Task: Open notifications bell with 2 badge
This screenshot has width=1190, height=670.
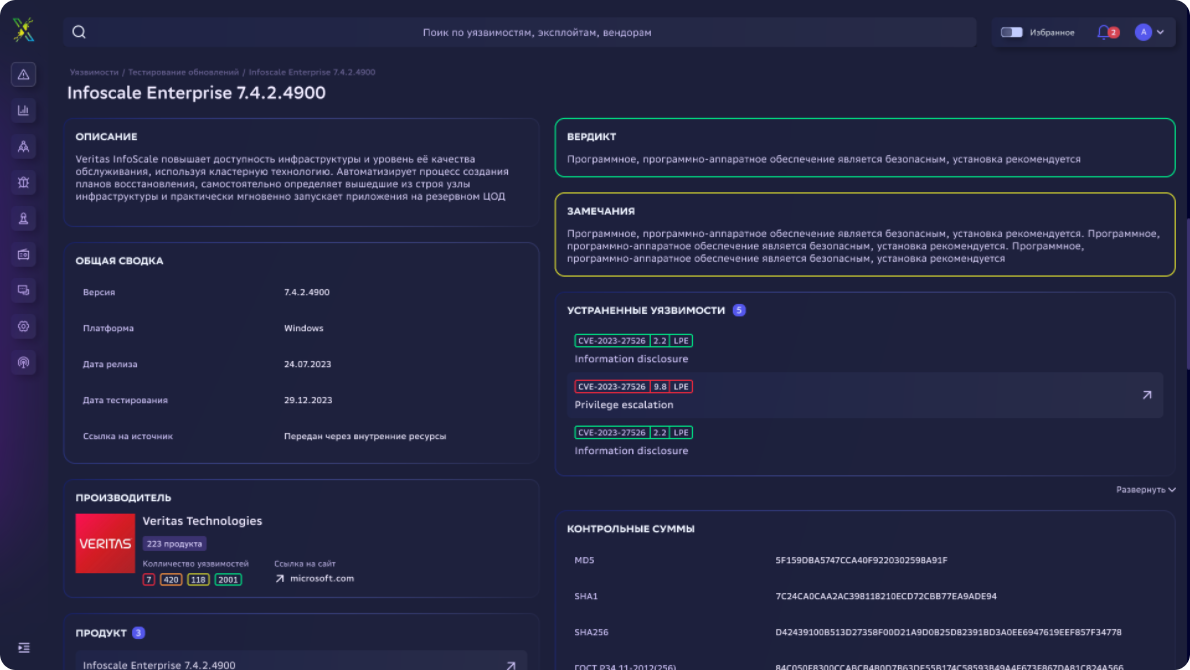Action: click(x=1107, y=32)
